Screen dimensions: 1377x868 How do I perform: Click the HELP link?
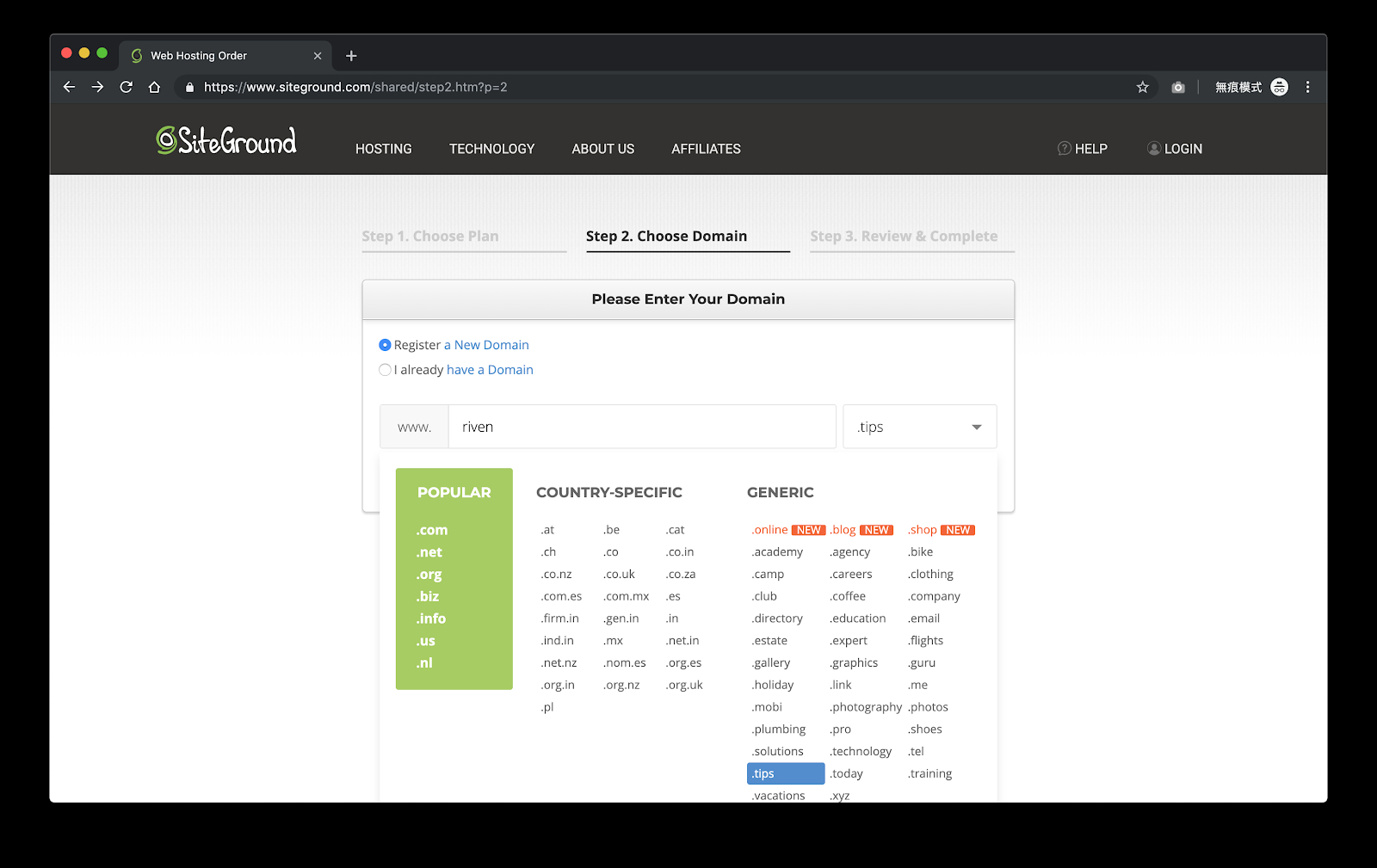(1083, 149)
